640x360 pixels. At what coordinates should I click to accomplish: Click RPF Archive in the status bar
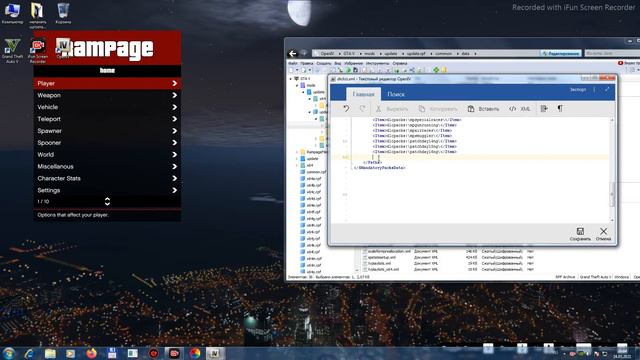pyautogui.click(x=565, y=277)
